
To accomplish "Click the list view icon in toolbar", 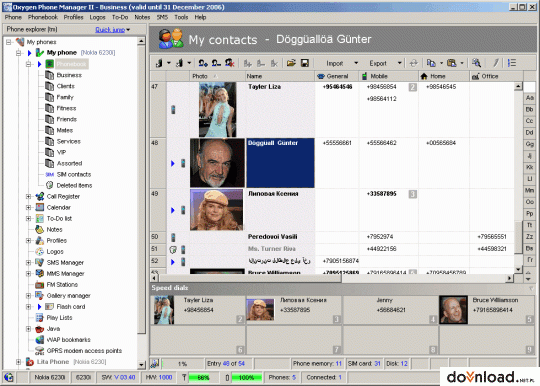I will [512, 63].
